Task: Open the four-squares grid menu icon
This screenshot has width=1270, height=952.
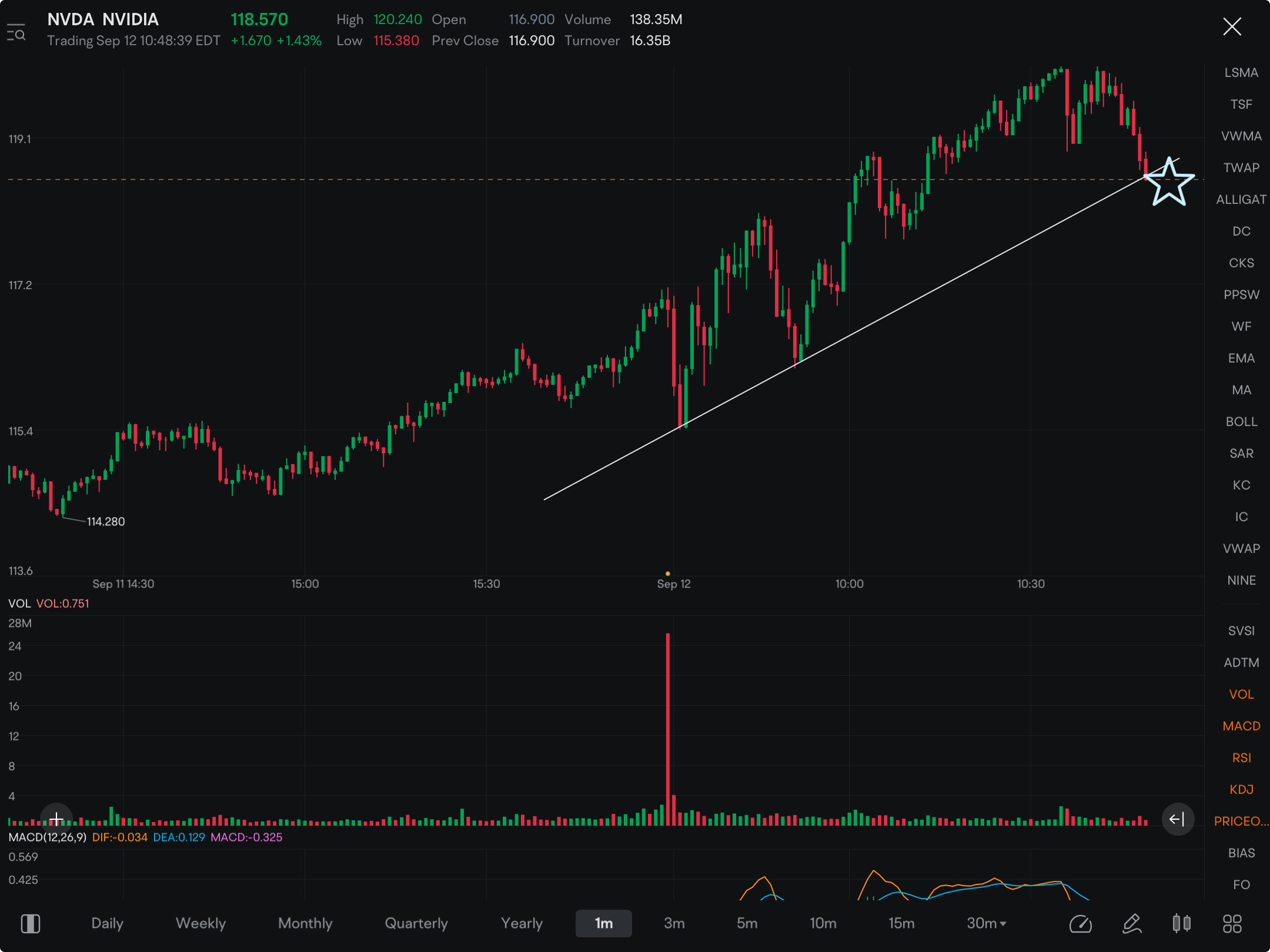Action: (1232, 923)
